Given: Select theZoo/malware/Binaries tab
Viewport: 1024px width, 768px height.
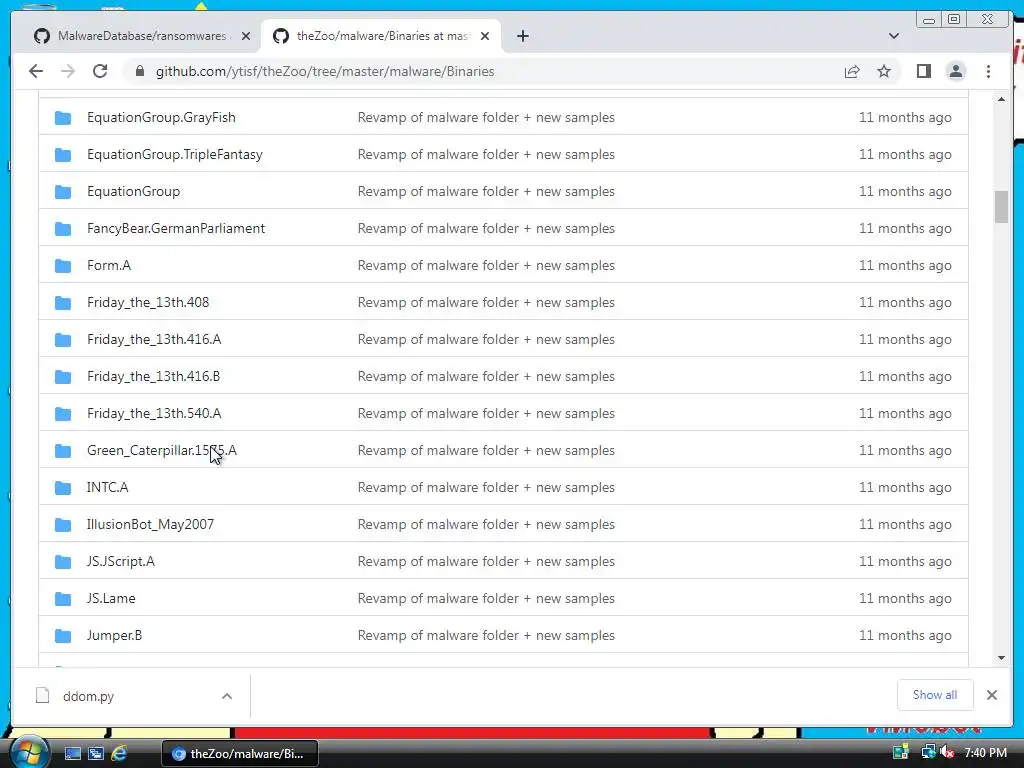Looking at the screenshot, I should [x=381, y=36].
